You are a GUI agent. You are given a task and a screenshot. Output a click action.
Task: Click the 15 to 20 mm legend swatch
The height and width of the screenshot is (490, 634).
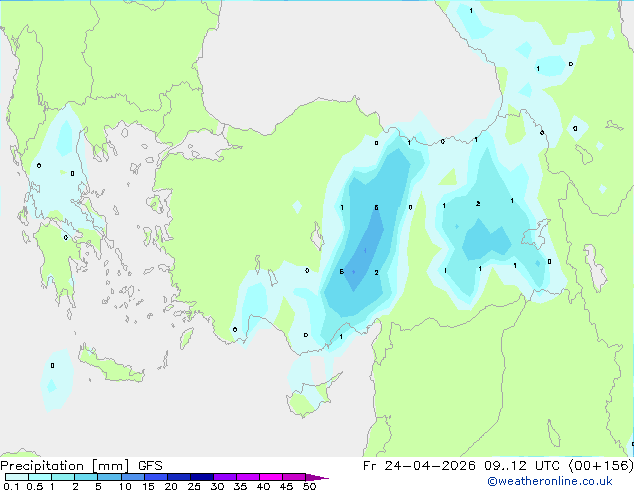[156, 477]
